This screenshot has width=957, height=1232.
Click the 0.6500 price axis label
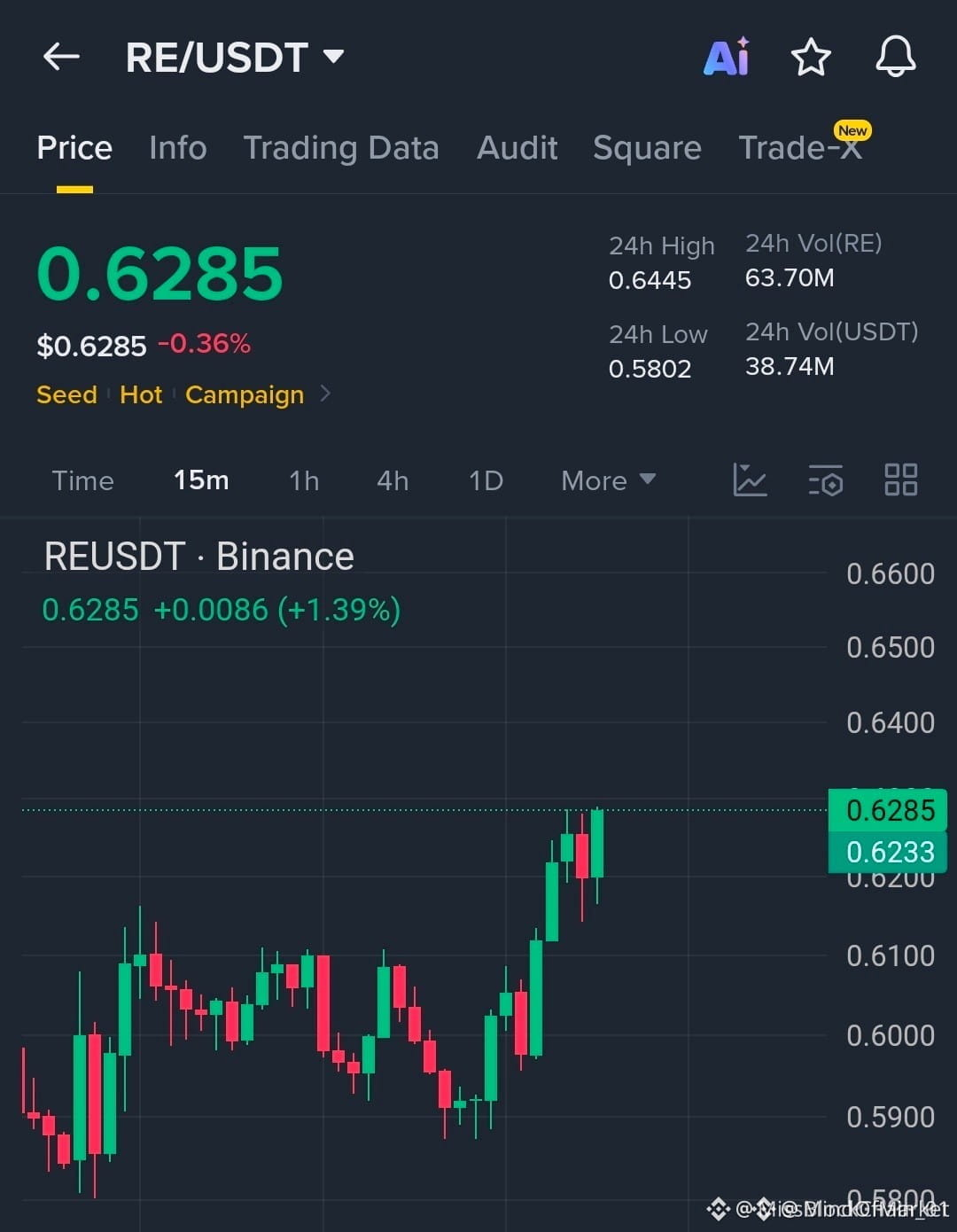point(891,648)
